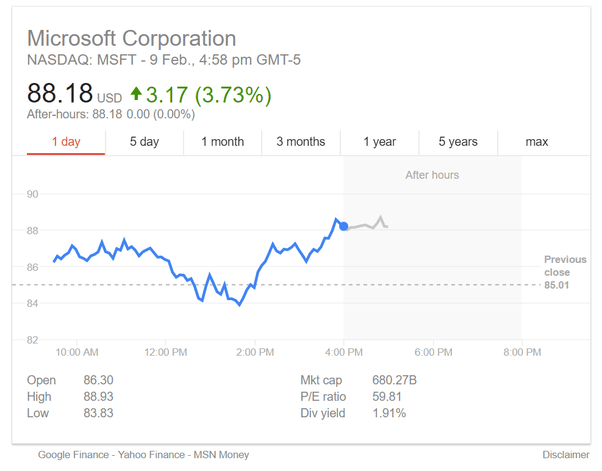Switch to the 5 day tab
This screenshot has width=602, height=471.
[x=144, y=142]
